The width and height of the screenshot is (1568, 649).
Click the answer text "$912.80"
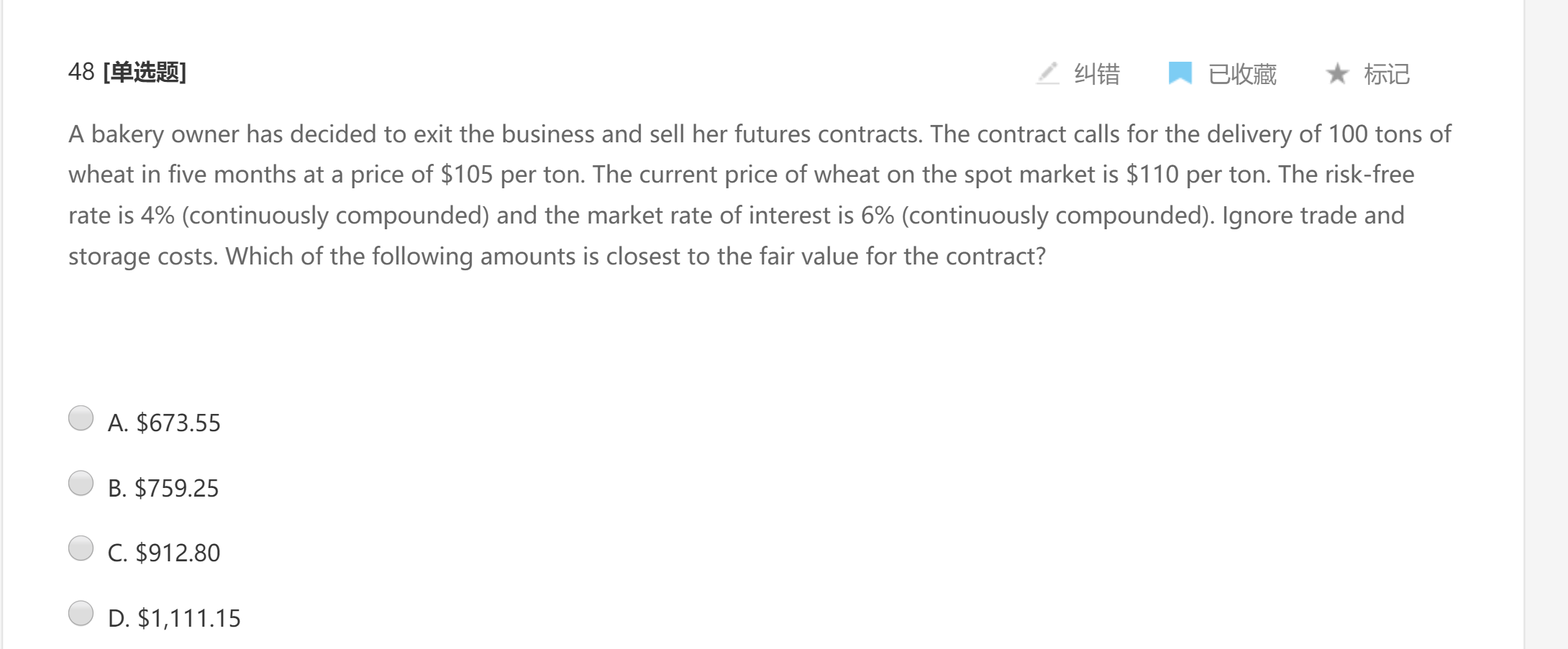[178, 553]
